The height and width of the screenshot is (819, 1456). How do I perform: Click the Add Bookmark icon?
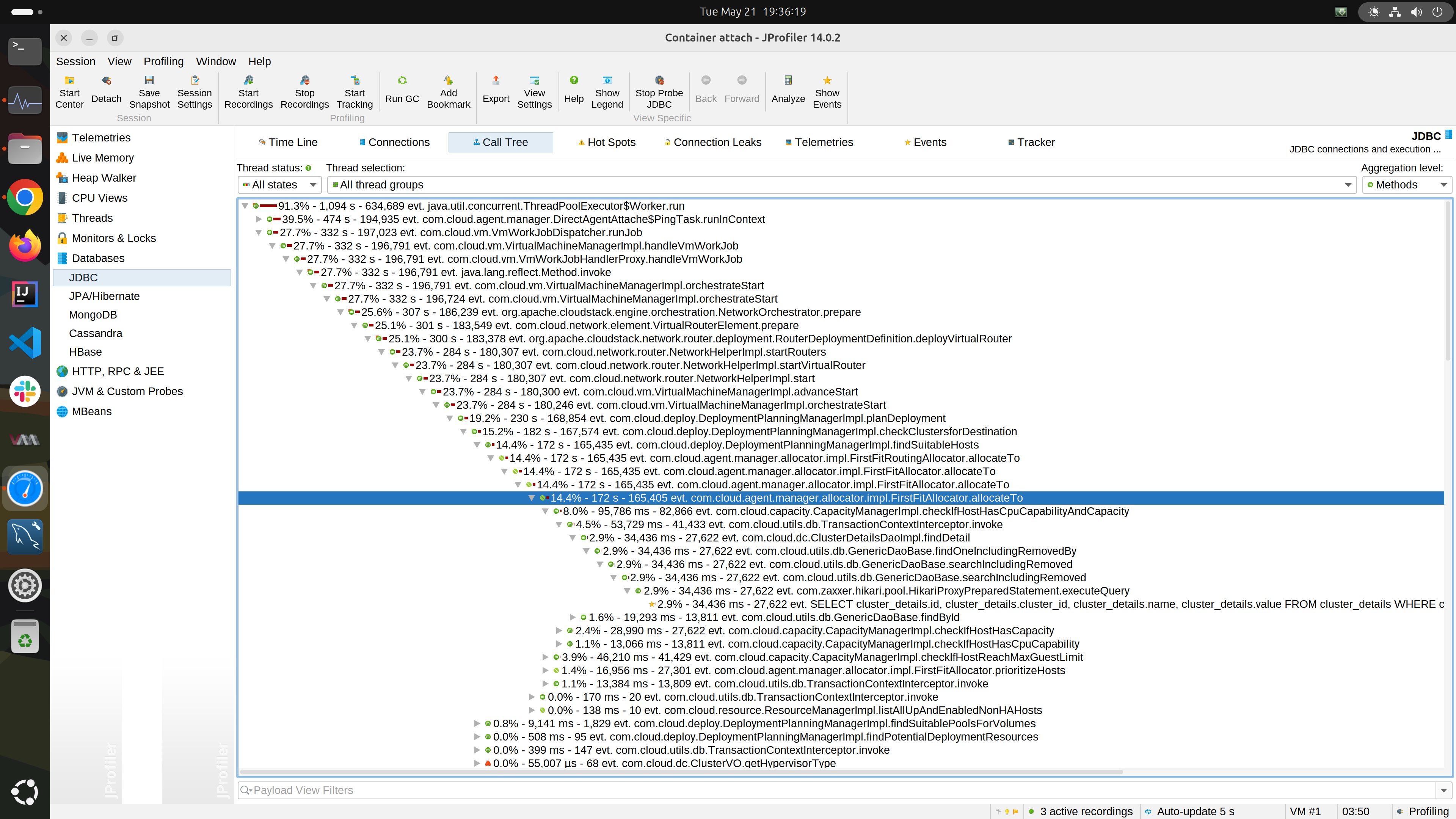pos(448,81)
